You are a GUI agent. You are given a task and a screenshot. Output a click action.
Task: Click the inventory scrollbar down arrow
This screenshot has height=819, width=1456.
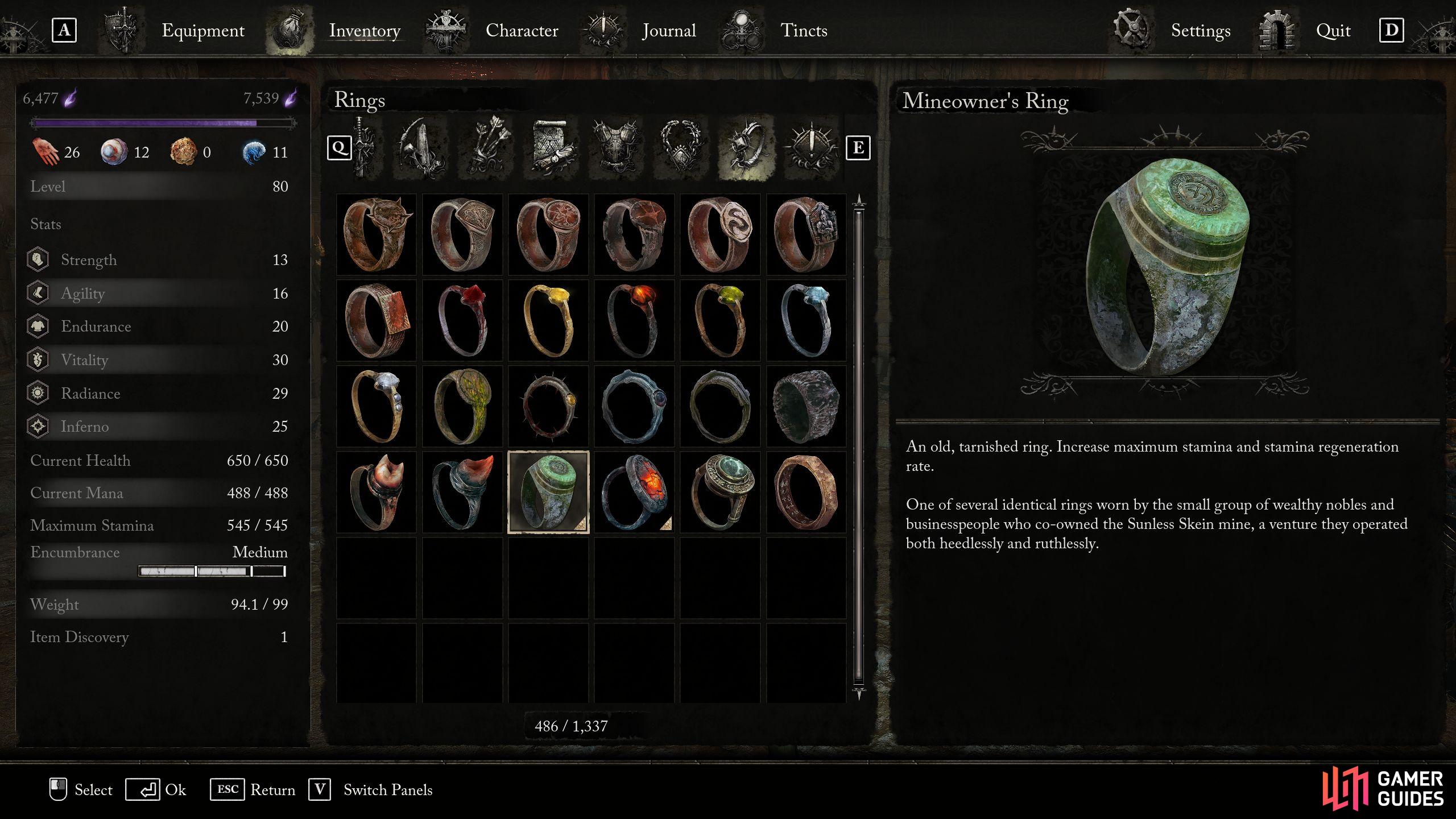tap(859, 693)
